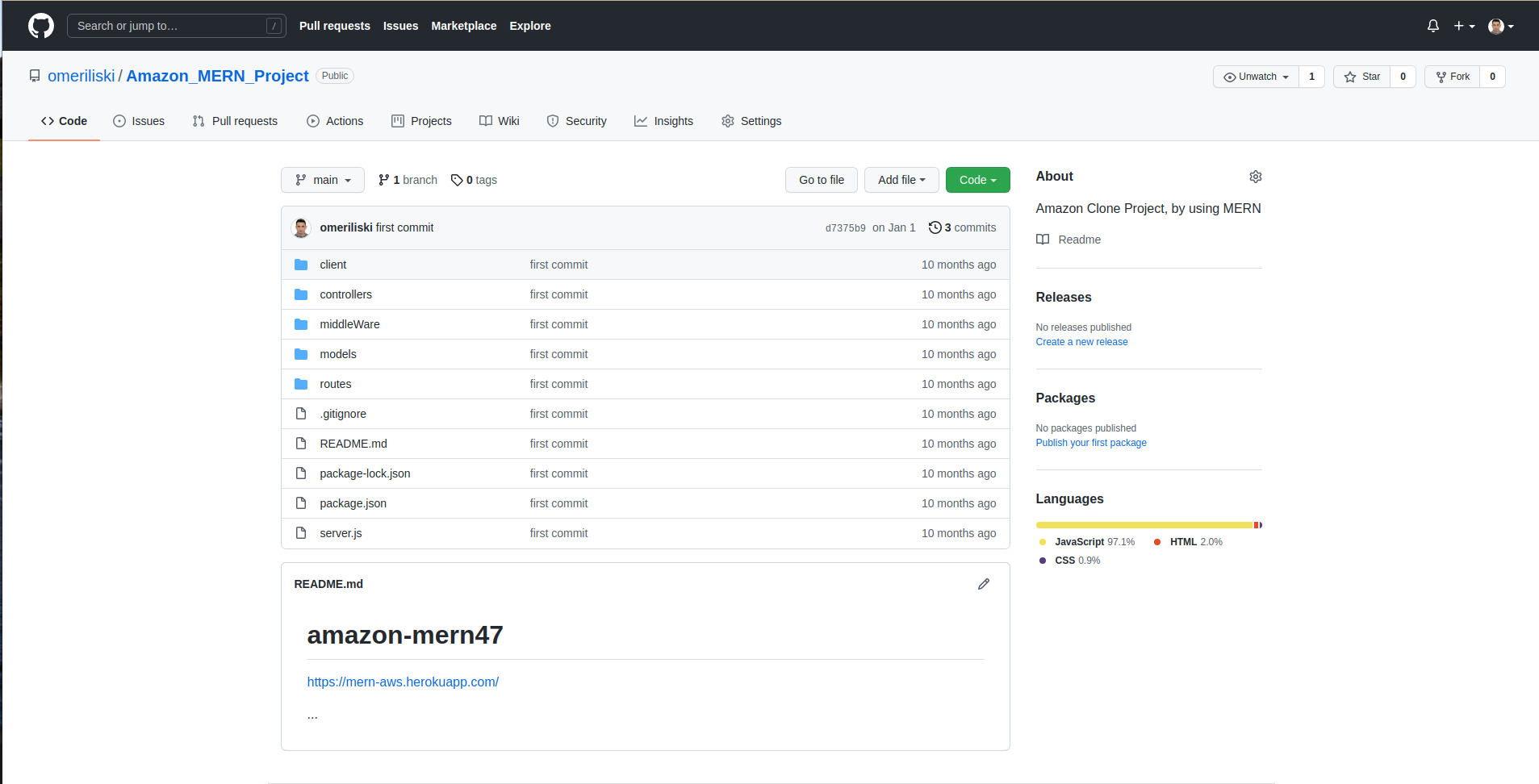Toggle Unwatch for this repository
Image resolution: width=1539 pixels, height=784 pixels.
[x=1256, y=77]
